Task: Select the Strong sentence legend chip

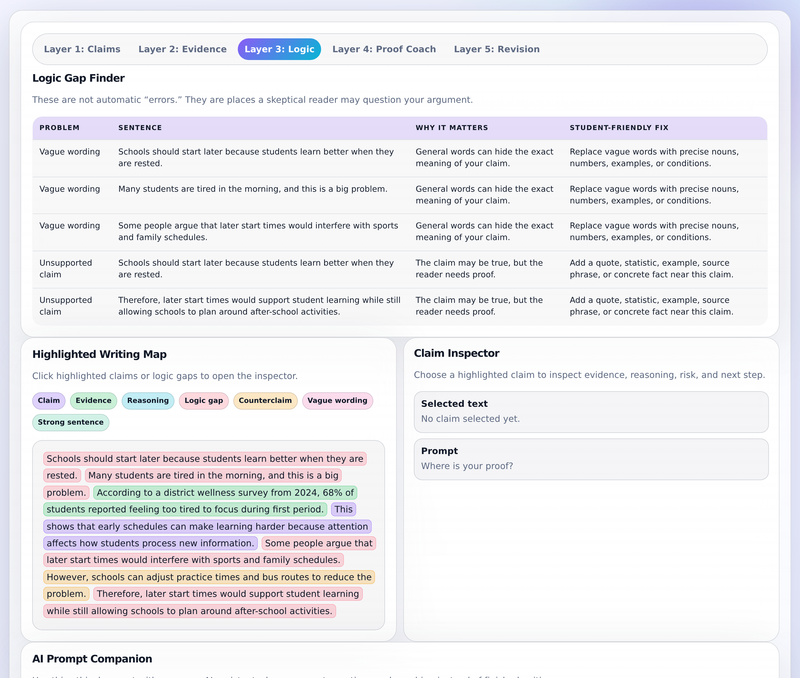Action: tap(70, 422)
